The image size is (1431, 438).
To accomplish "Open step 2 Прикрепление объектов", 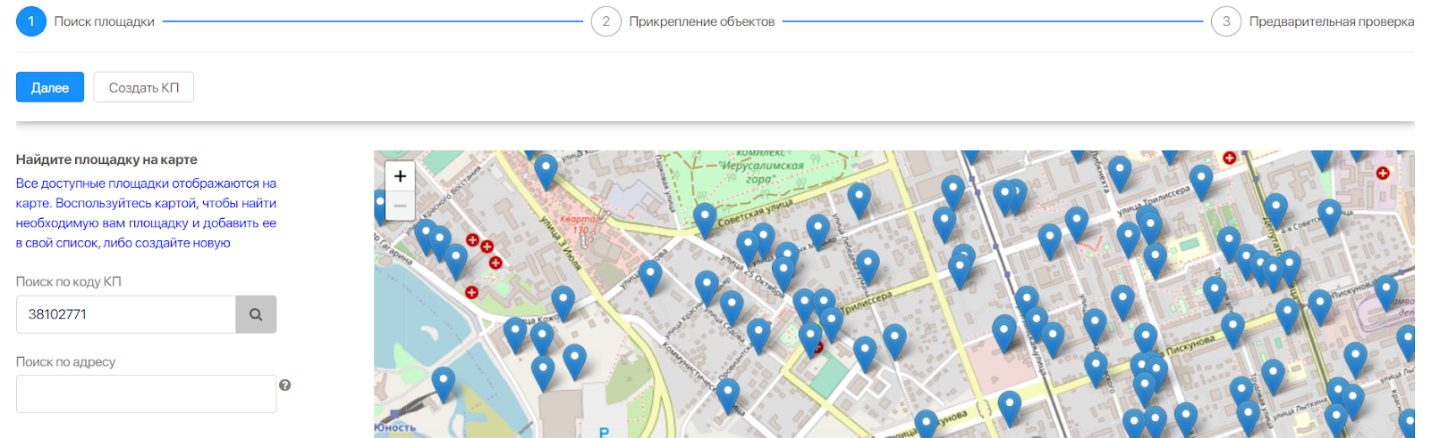I will 701,21.
